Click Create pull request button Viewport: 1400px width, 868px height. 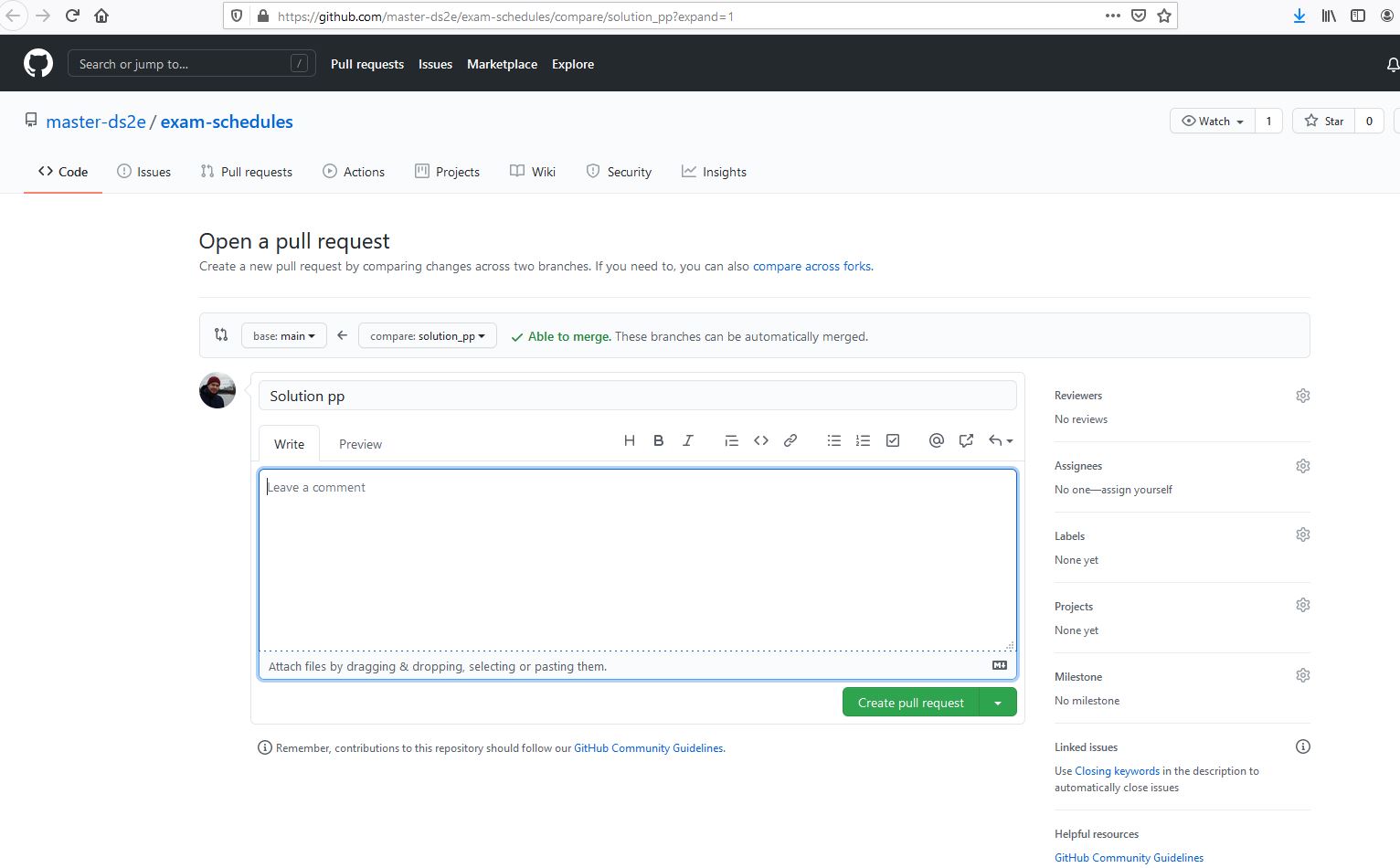[x=910, y=703]
